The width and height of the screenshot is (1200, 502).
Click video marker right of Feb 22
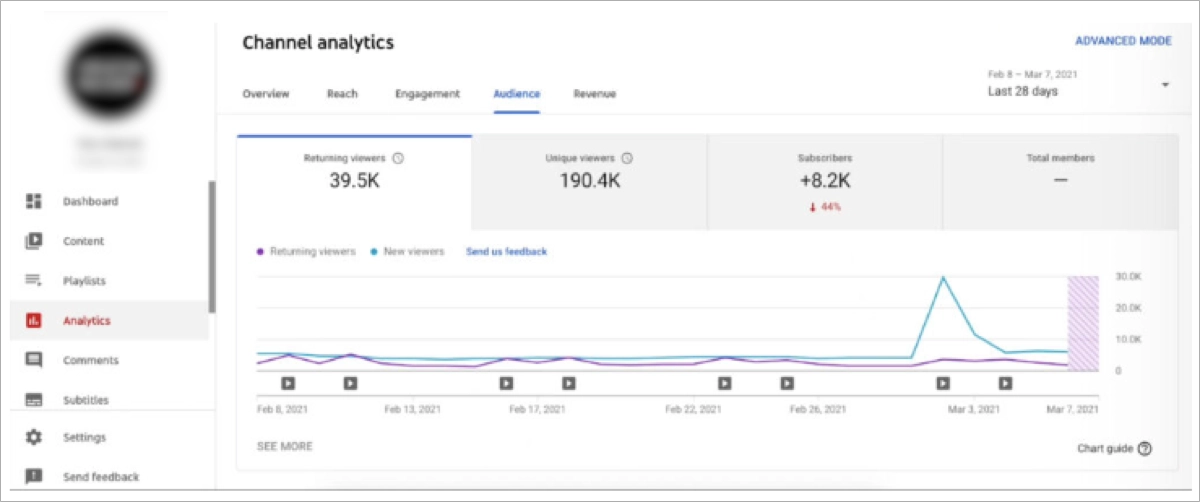pos(725,382)
